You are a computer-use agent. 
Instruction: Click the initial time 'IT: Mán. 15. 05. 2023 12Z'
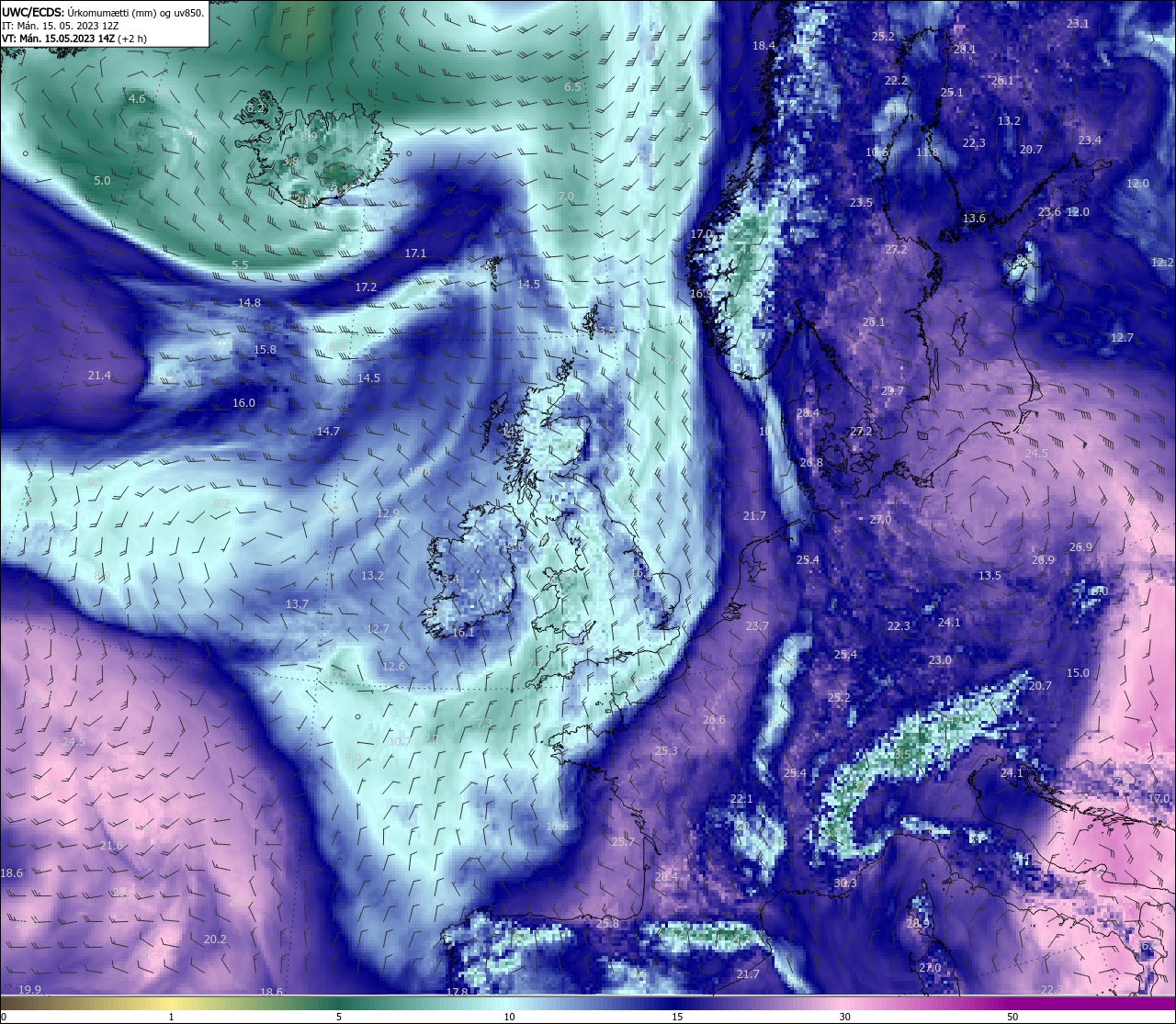[x=62, y=26]
